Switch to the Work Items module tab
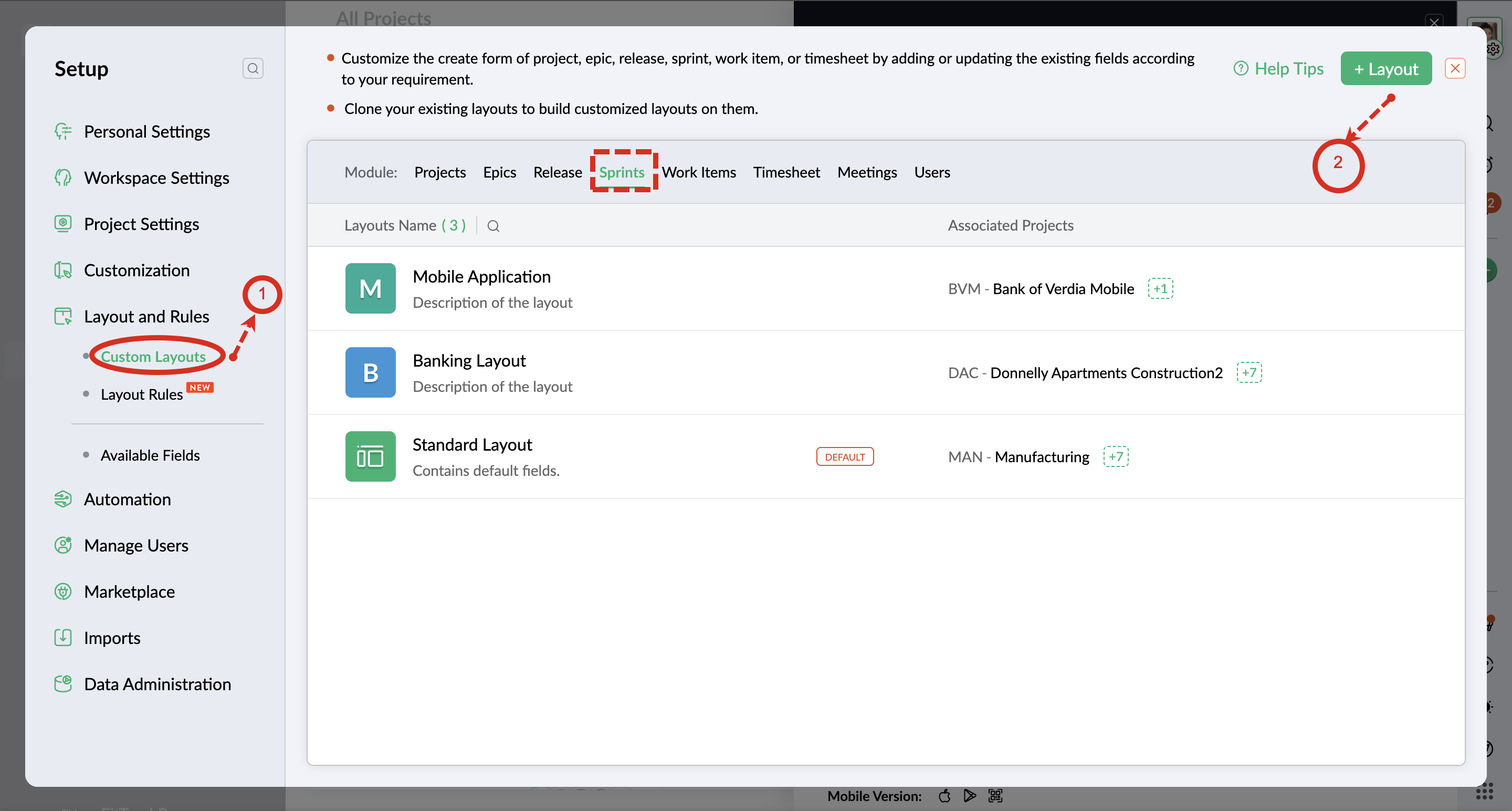1512x811 pixels. [698, 172]
